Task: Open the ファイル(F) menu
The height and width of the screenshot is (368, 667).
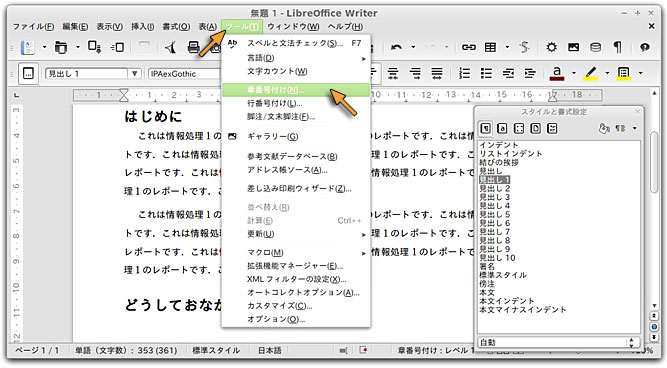Action: (x=33, y=26)
